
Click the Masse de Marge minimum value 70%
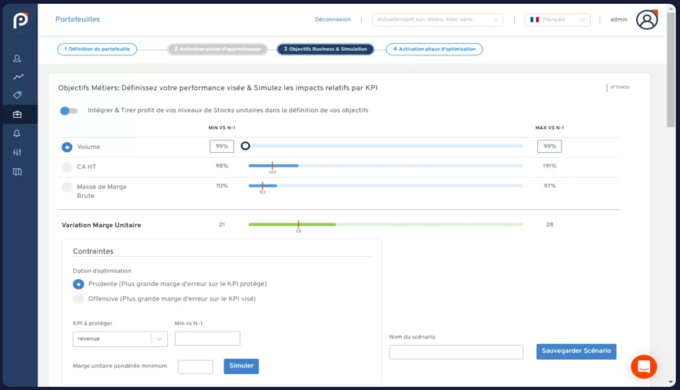[222, 186]
